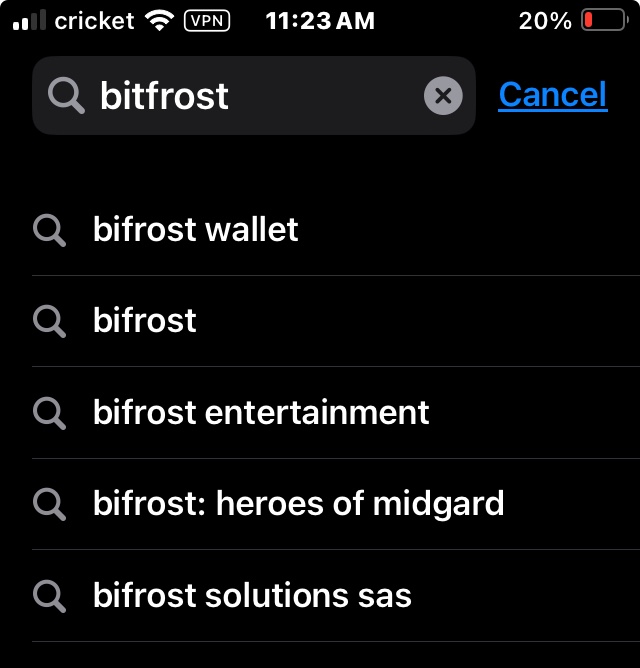Tap the Cancel link
Image resolution: width=640 pixels, height=668 pixels.
pos(553,95)
